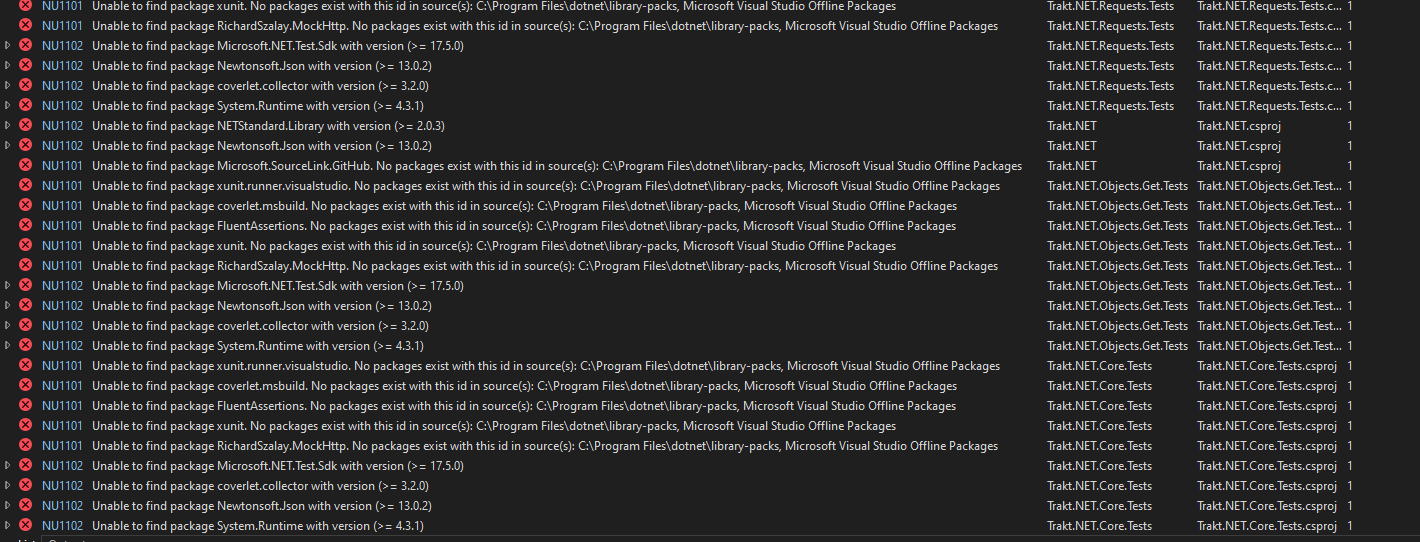Click error icon on Requests.Tests Microsoft.NET.Test.Sdk row
The height and width of the screenshot is (542, 1420).
tap(25, 46)
